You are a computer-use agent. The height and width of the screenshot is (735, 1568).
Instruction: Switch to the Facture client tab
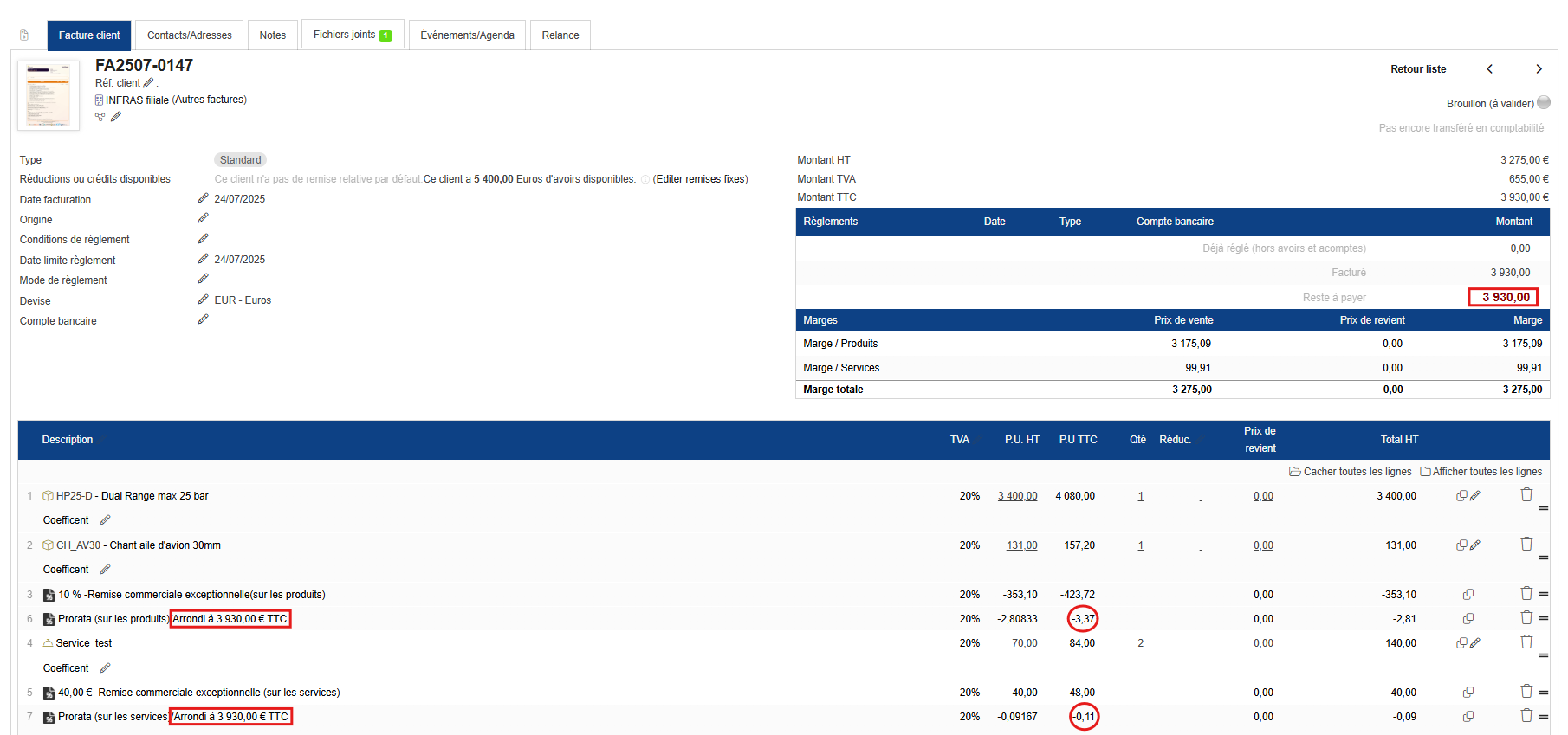point(89,35)
